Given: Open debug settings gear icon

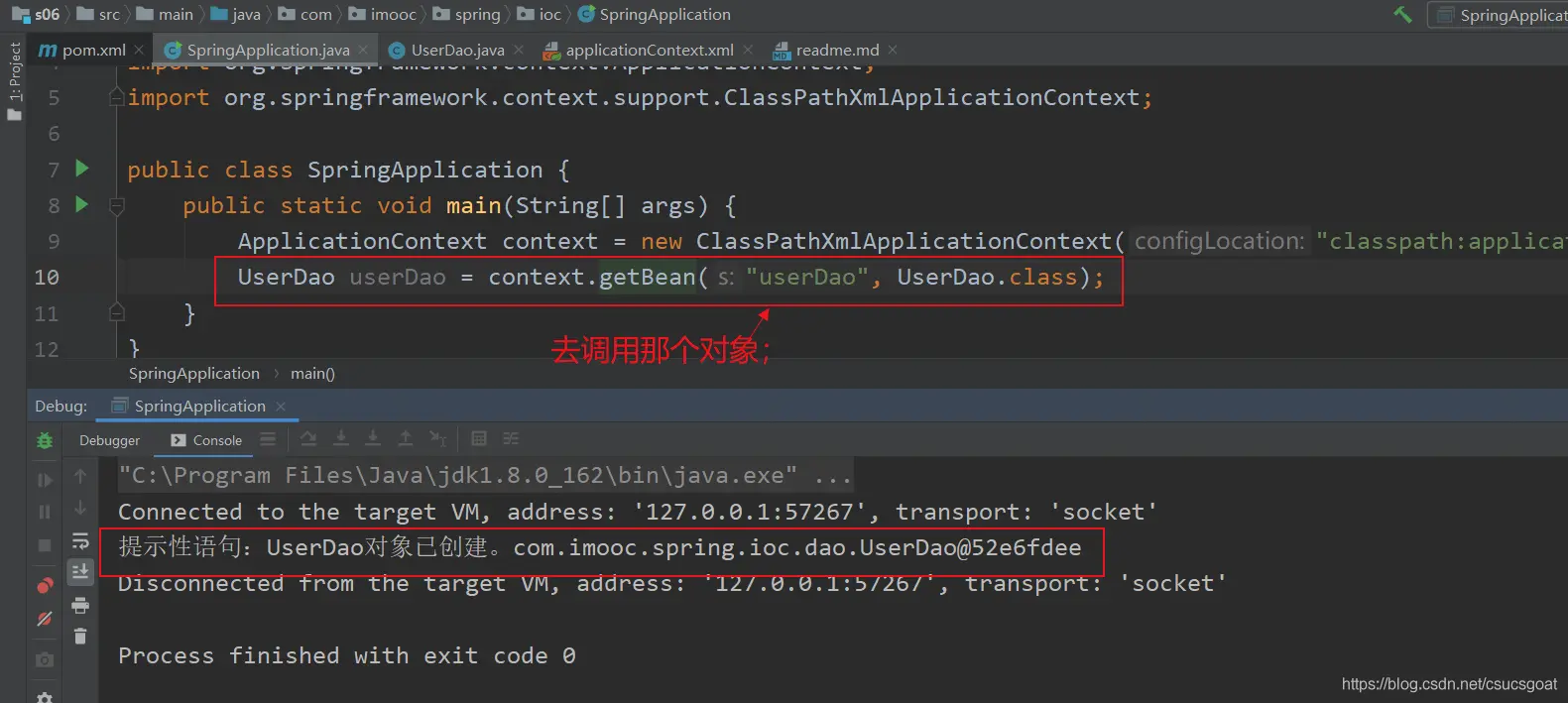Looking at the screenshot, I should point(45,697).
